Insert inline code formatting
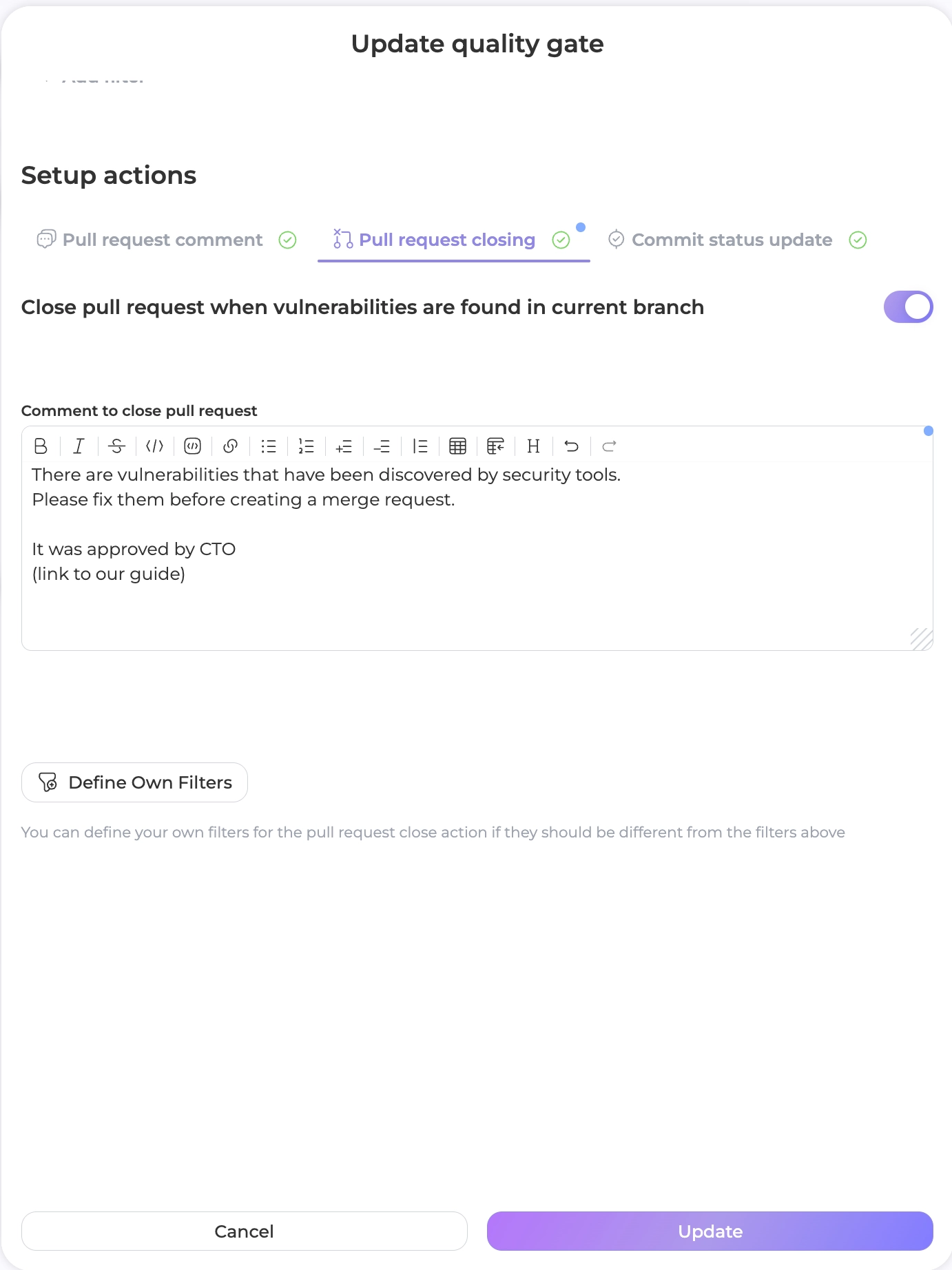Screen dimensions: 952x1270 pyautogui.click(x=155, y=446)
